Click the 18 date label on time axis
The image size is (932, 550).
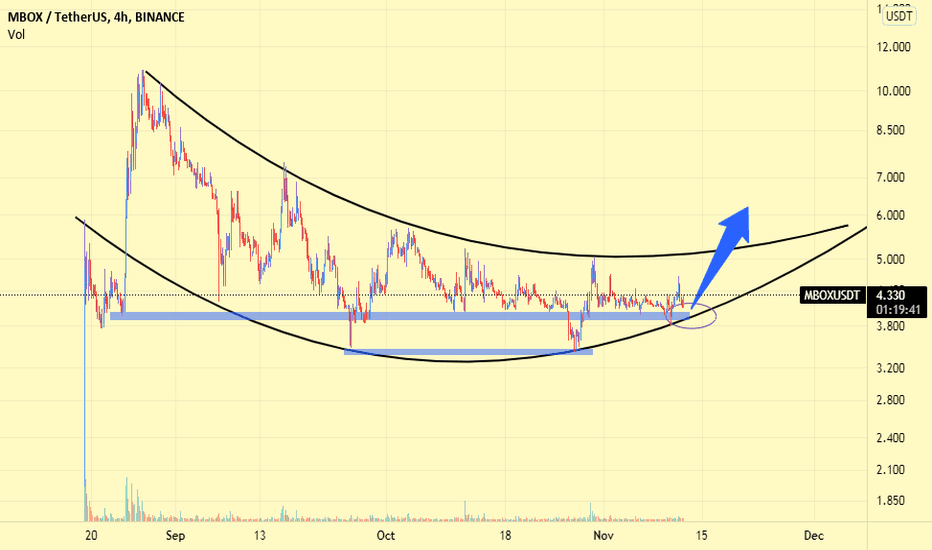tap(505, 536)
